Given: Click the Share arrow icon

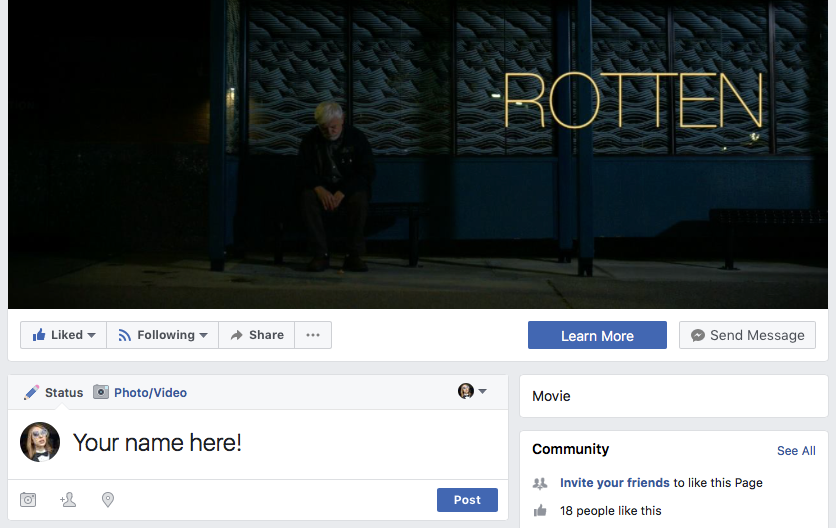Looking at the screenshot, I should click(x=236, y=335).
